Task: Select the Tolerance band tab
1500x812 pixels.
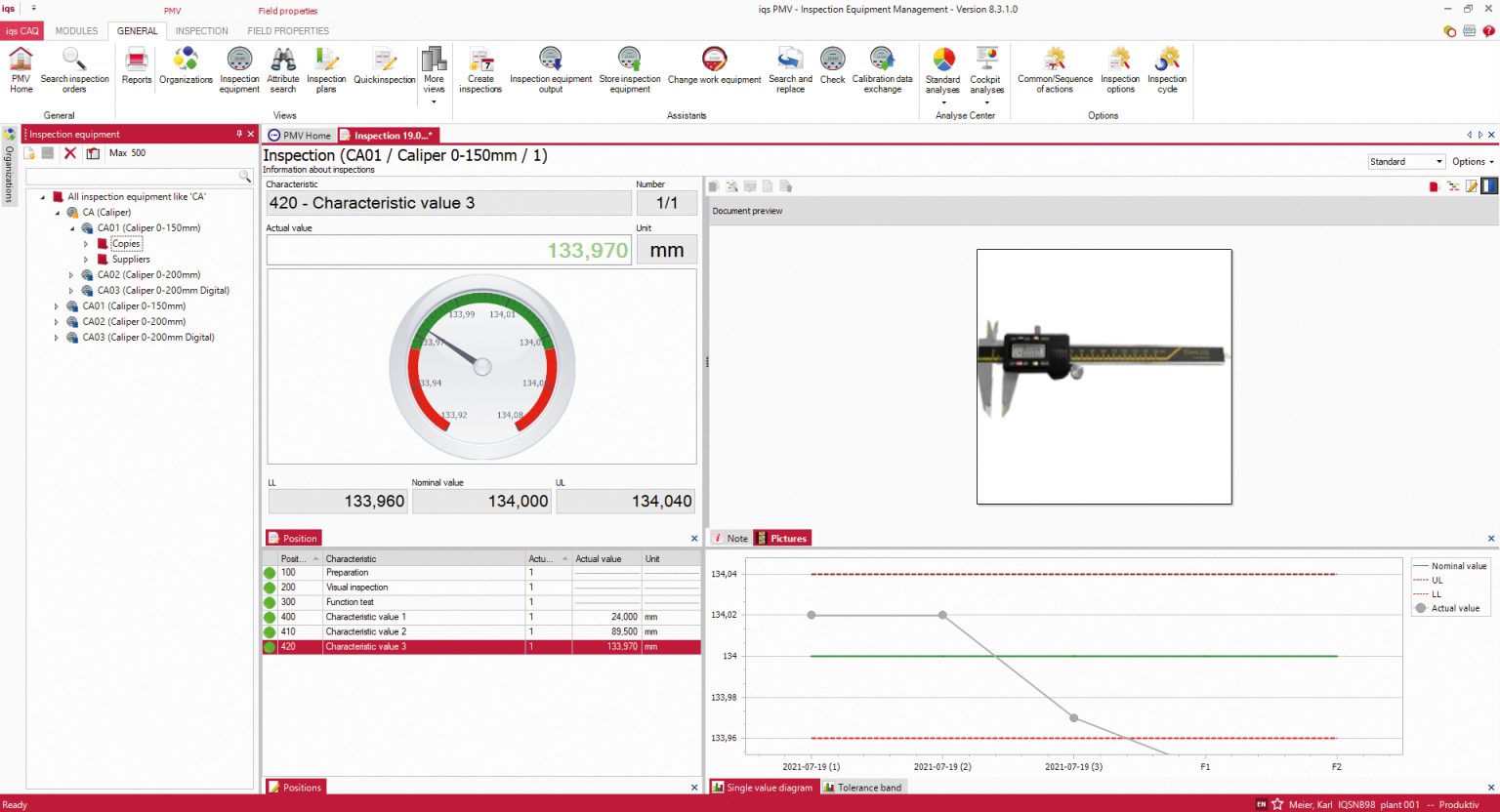Action: click(863, 788)
